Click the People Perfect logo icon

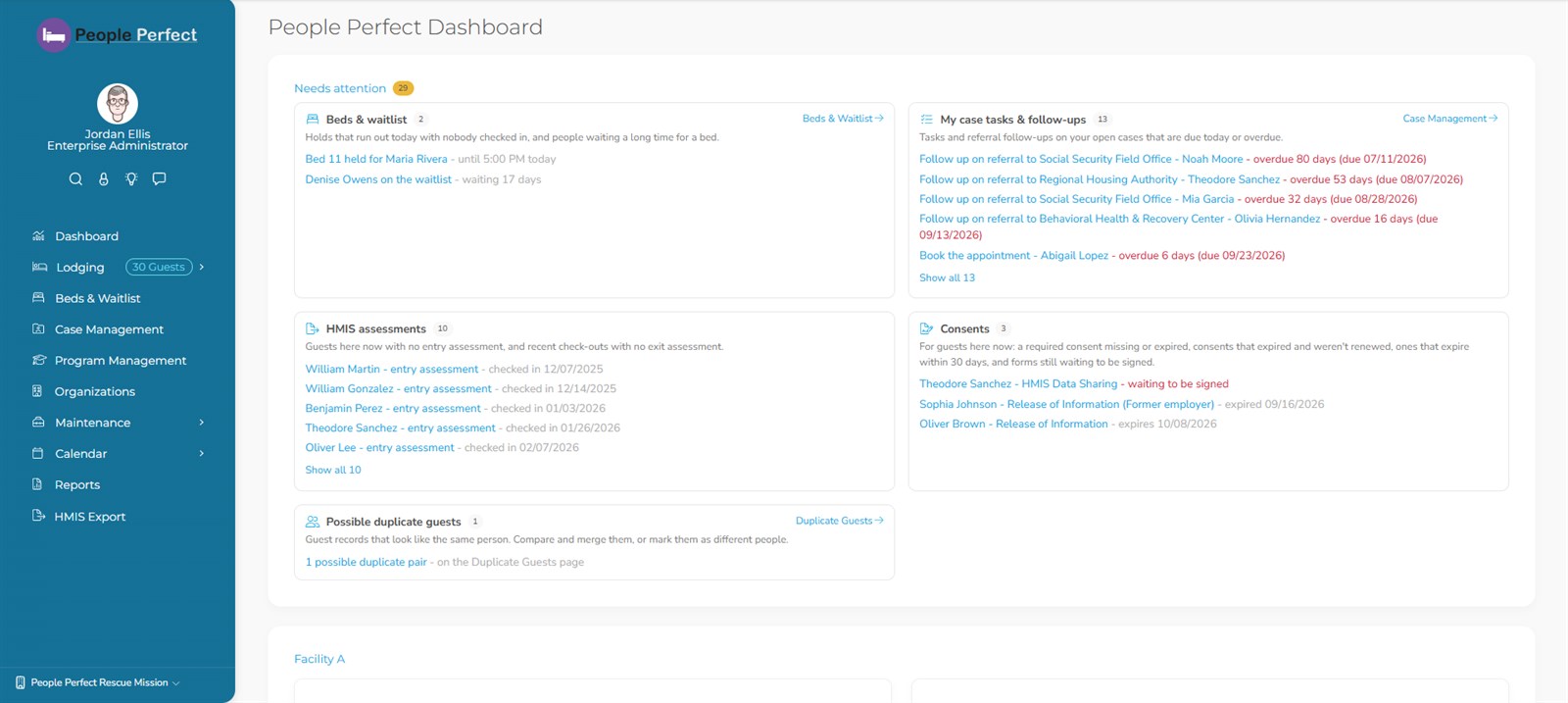(x=54, y=35)
